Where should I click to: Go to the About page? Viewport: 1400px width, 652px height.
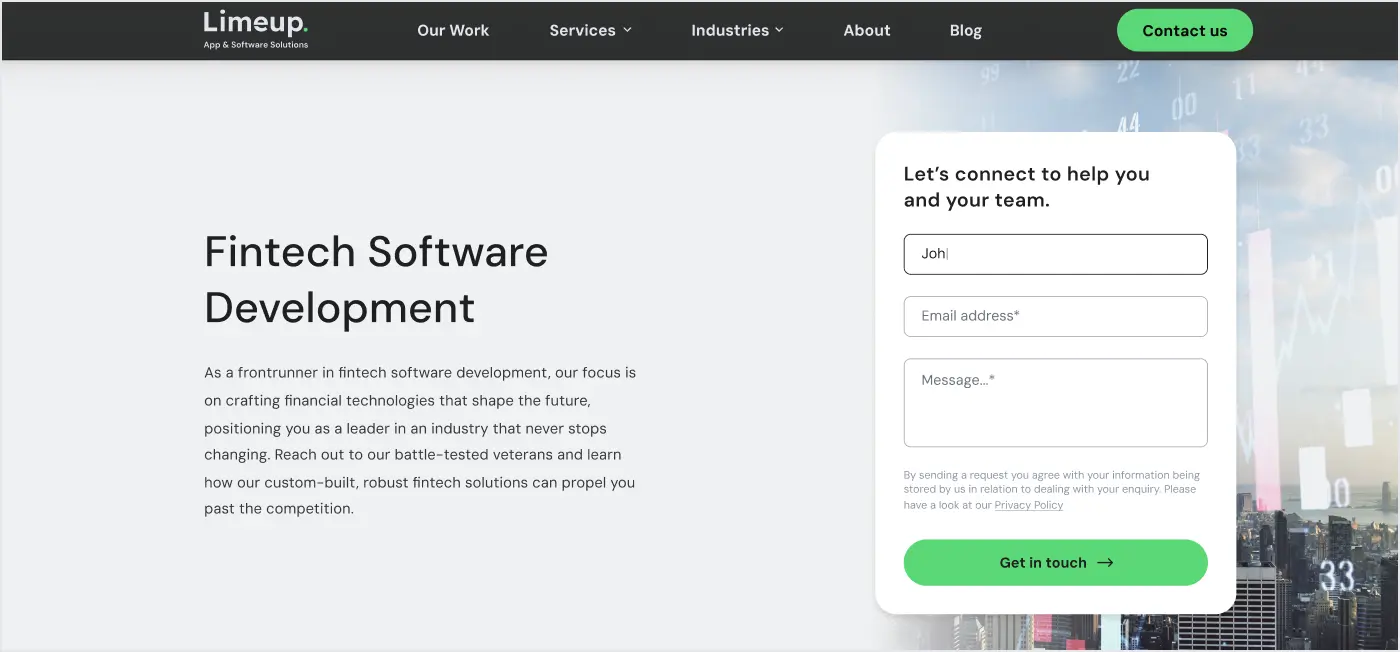point(866,30)
